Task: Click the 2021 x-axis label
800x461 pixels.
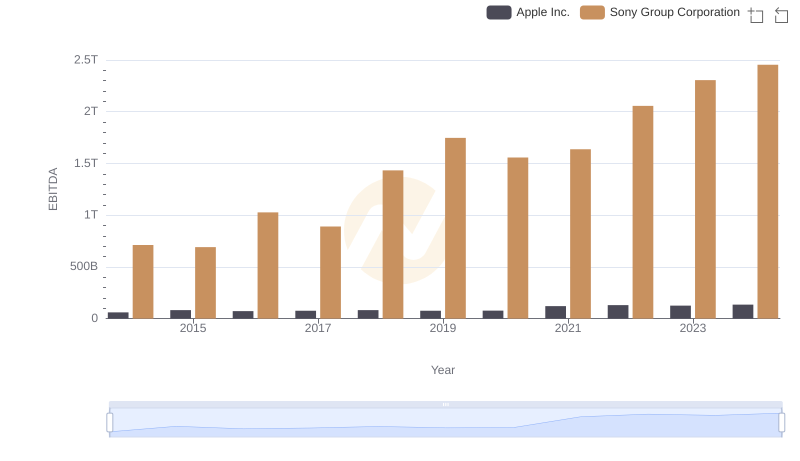Action: [x=568, y=328]
